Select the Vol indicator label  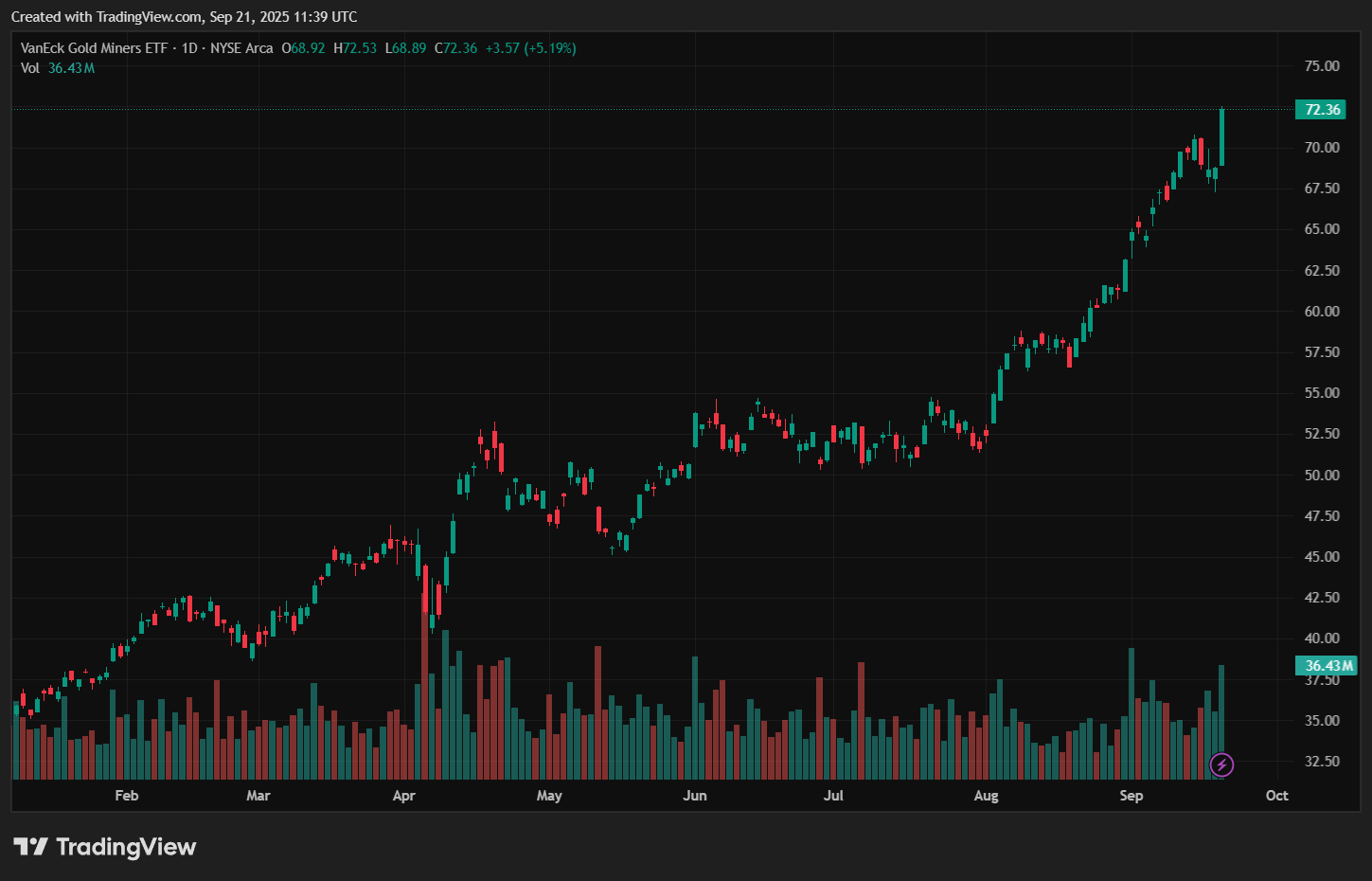30,68
